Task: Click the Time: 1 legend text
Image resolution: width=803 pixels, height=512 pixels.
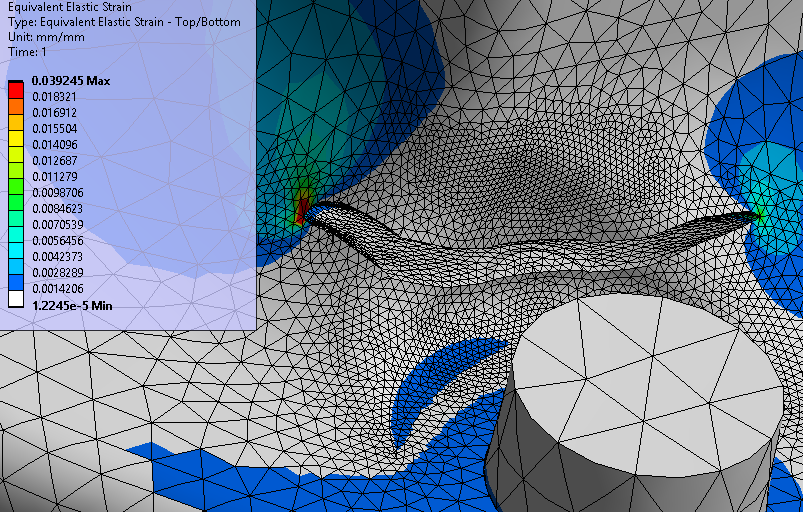Action: pos(27,52)
